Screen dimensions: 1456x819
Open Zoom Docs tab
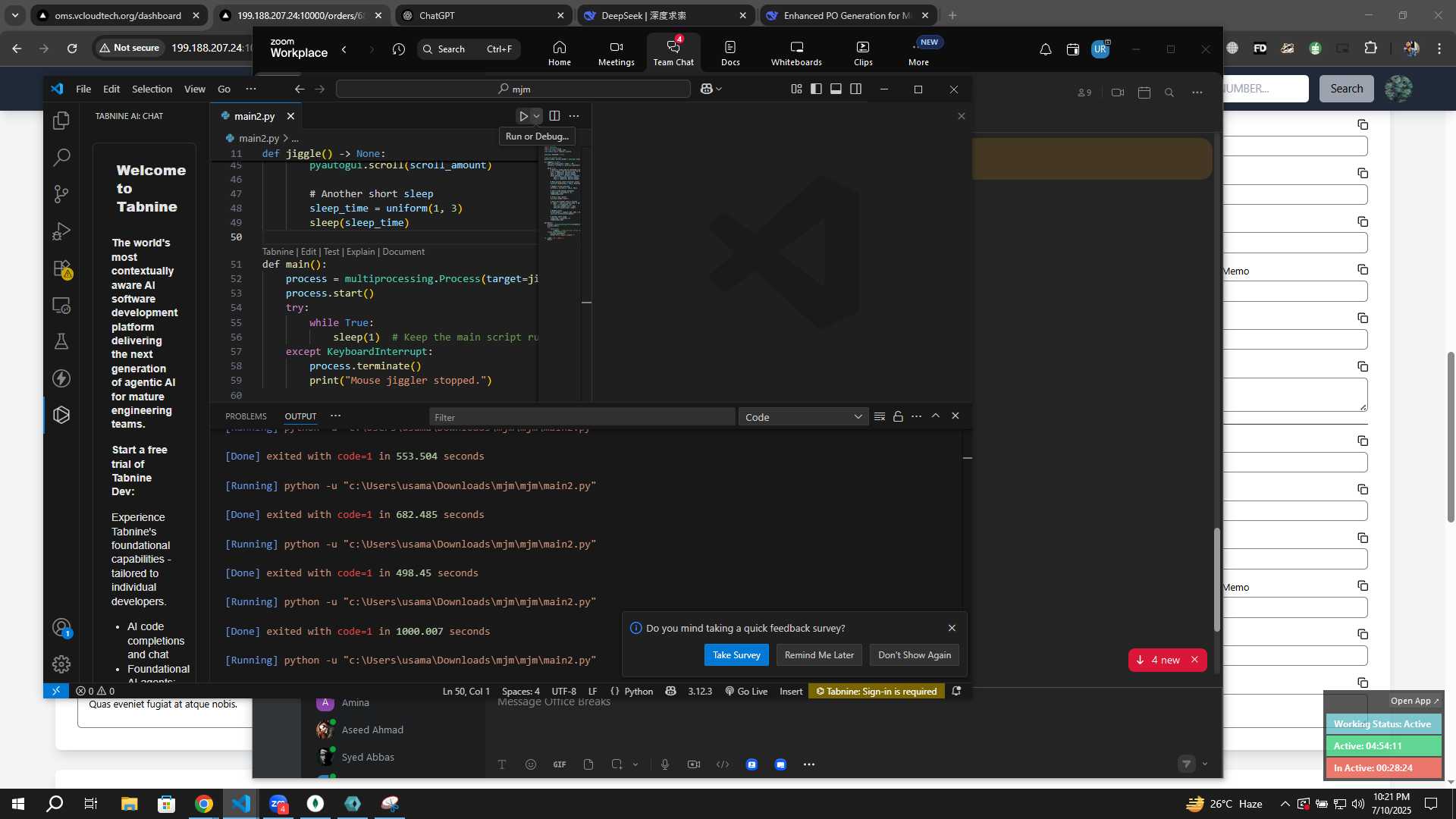pyautogui.click(x=730, y=52)
